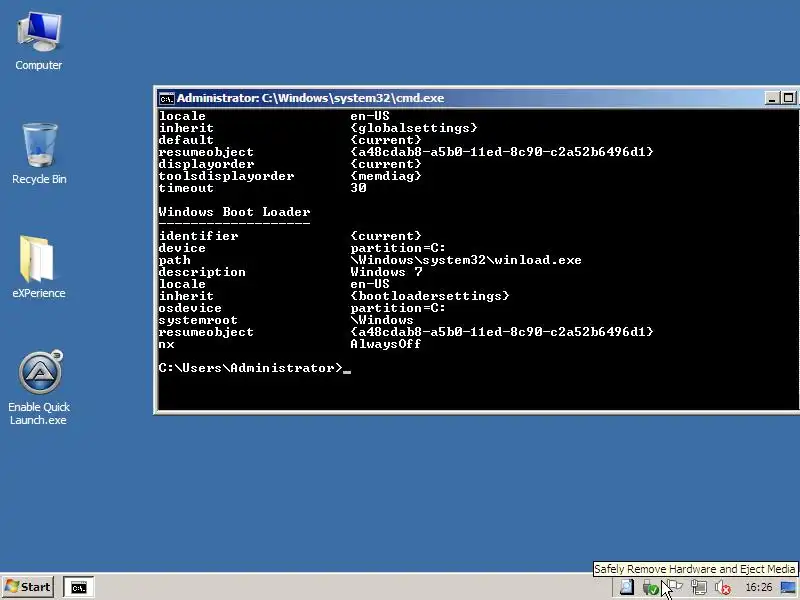The image size is (800, 600).
Task: Click the 'C:\Users\Administrator>' prompt
Action: 251,368
